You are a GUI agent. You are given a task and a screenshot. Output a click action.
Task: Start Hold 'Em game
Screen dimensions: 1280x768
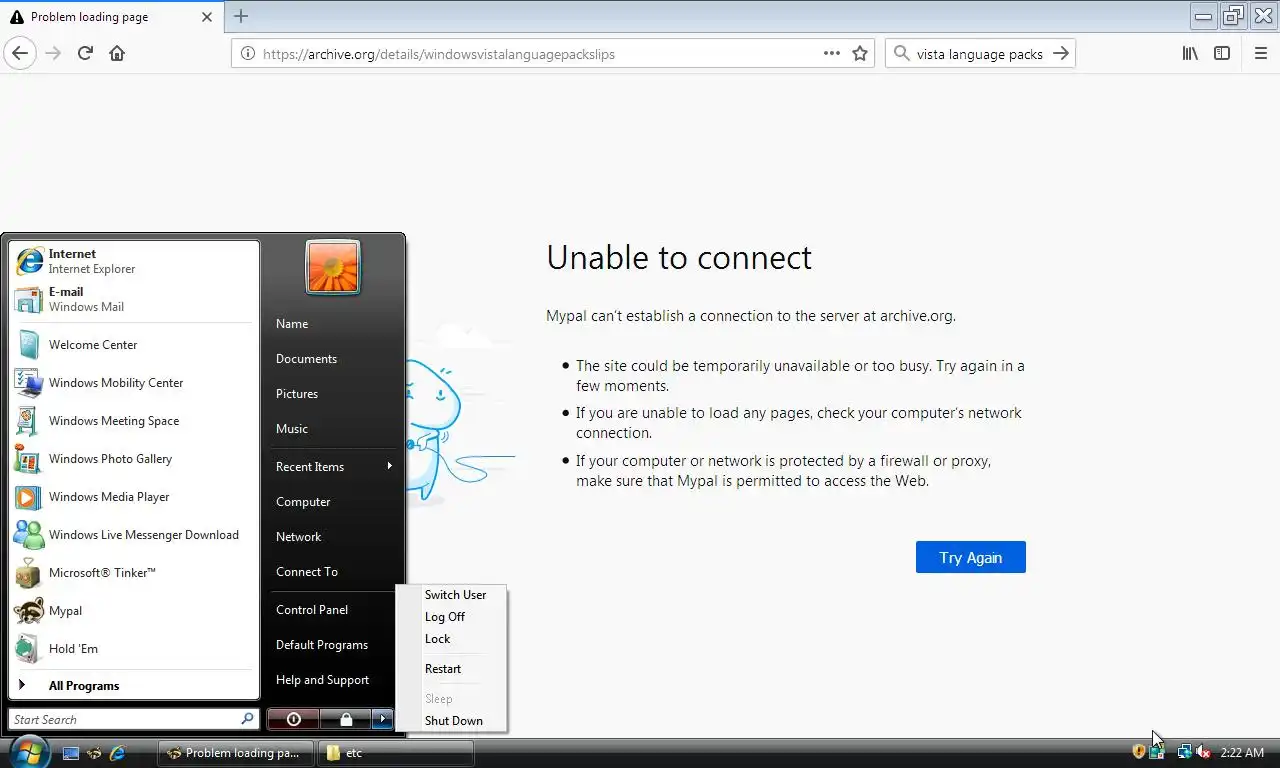[x=134, y=649]
